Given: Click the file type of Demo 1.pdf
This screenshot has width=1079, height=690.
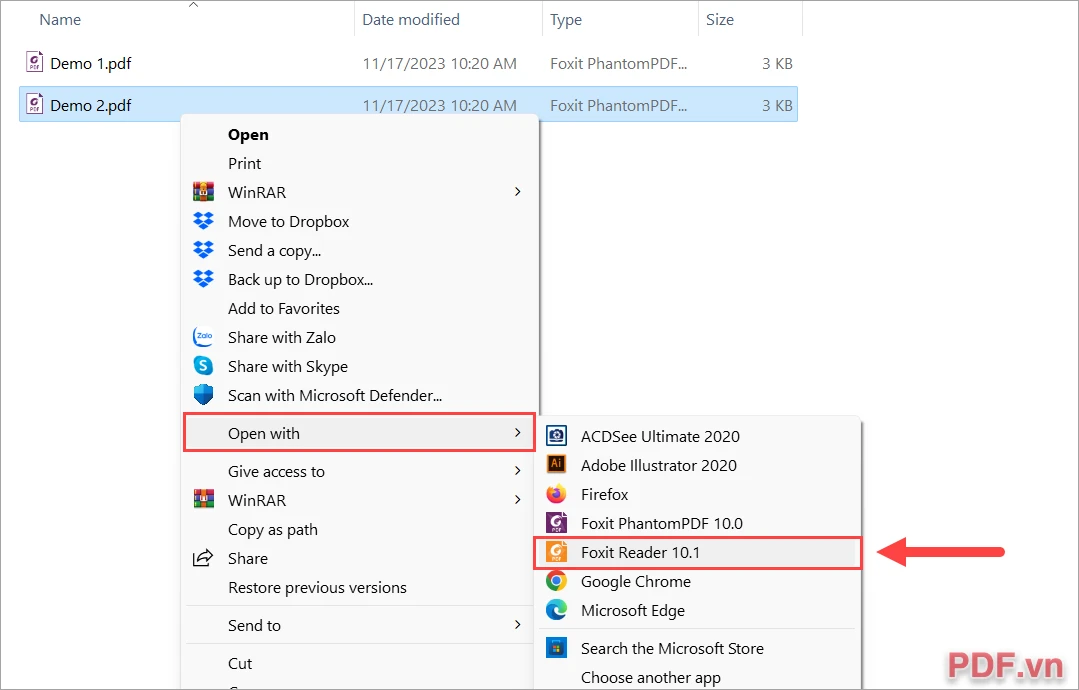Looking at the screenshot, I should 619,63.
